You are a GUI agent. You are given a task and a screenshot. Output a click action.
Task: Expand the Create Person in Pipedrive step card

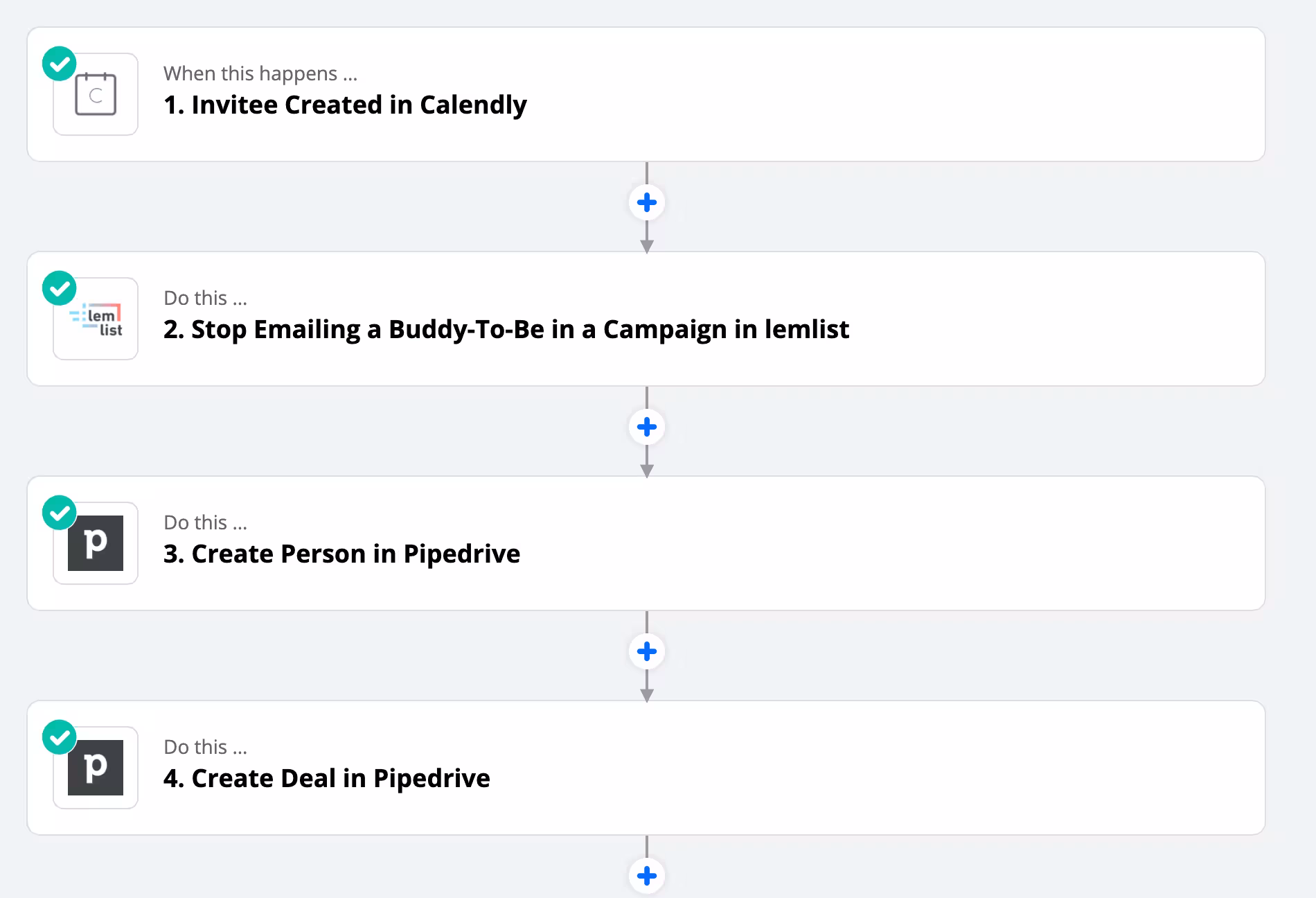pyautogui.click(x=646, y=543)
